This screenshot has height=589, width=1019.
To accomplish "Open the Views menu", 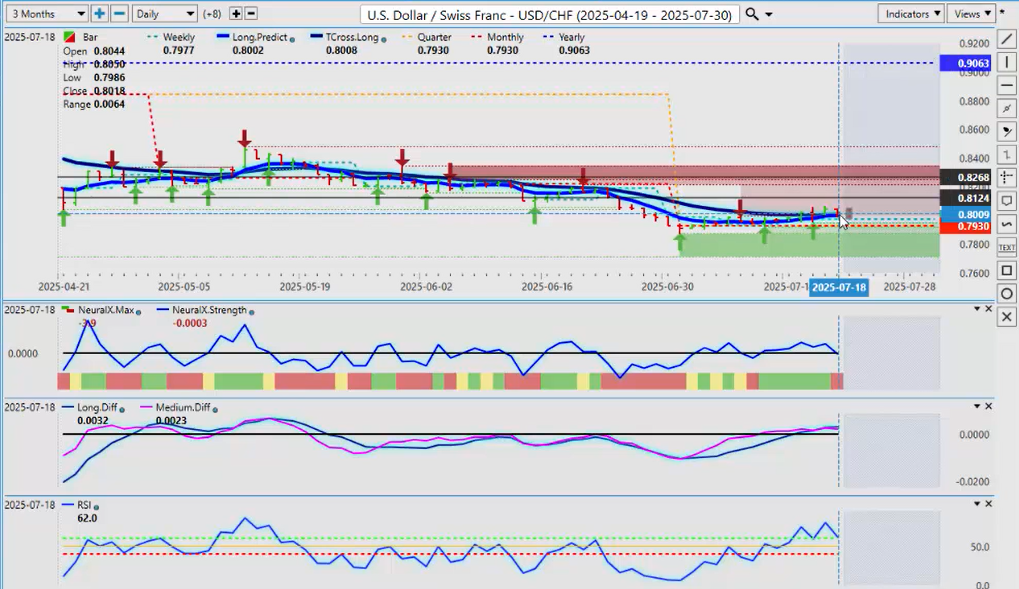I will click(972, 14).
